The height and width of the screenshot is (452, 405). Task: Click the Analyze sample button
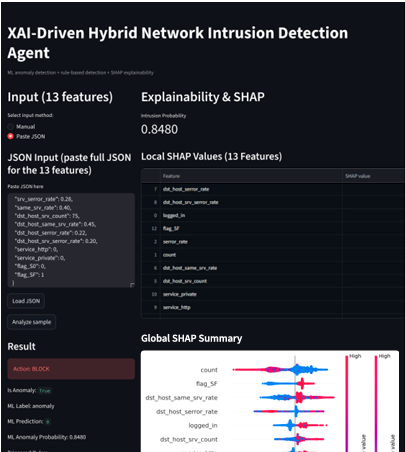[32, 322]
